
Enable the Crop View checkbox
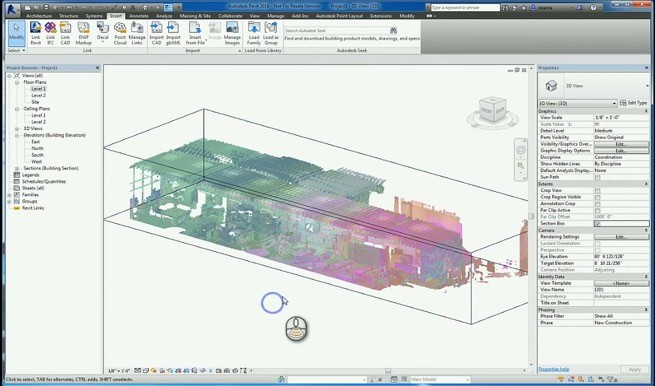click(597, 190)
